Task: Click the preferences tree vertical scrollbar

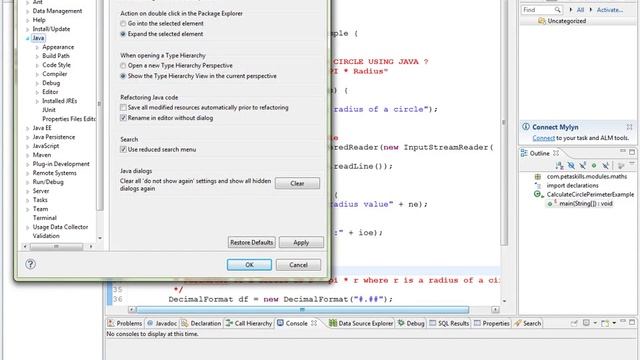Action: [x=100, y=104]
